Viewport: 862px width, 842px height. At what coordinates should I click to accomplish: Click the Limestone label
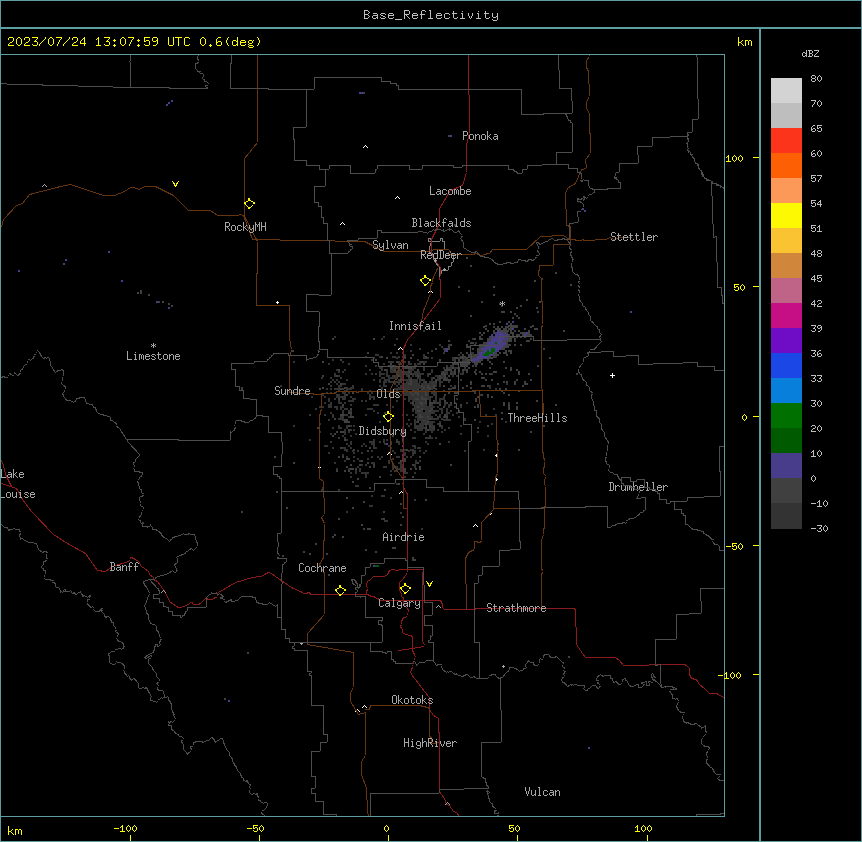point(153,356)
